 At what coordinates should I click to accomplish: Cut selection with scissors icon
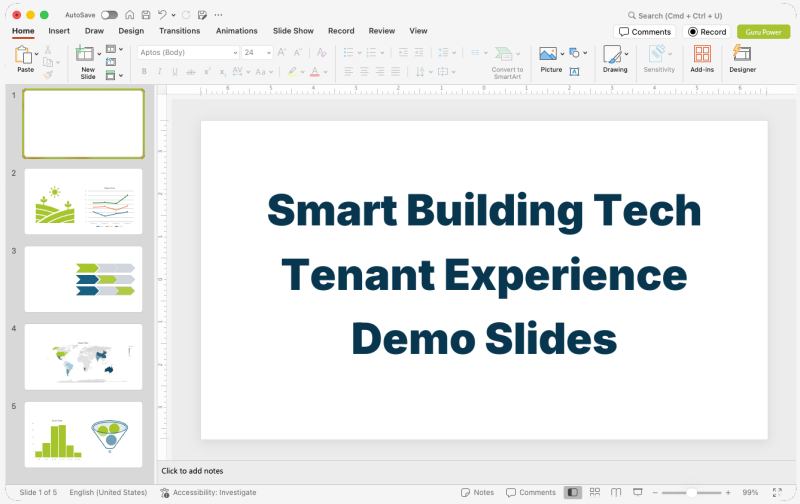[x=47, y=49]
